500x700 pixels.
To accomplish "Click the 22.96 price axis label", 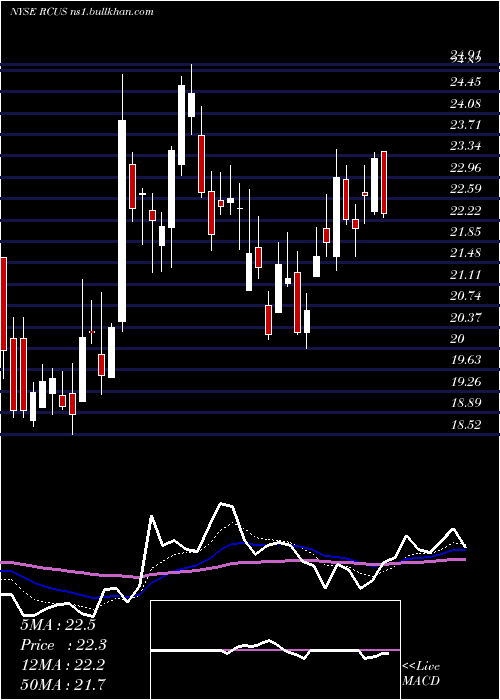I will point(466,168).
